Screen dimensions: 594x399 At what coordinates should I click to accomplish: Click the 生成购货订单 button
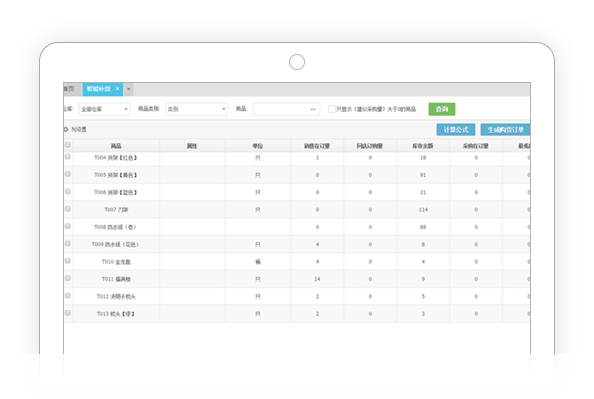(x=505, y=130)
